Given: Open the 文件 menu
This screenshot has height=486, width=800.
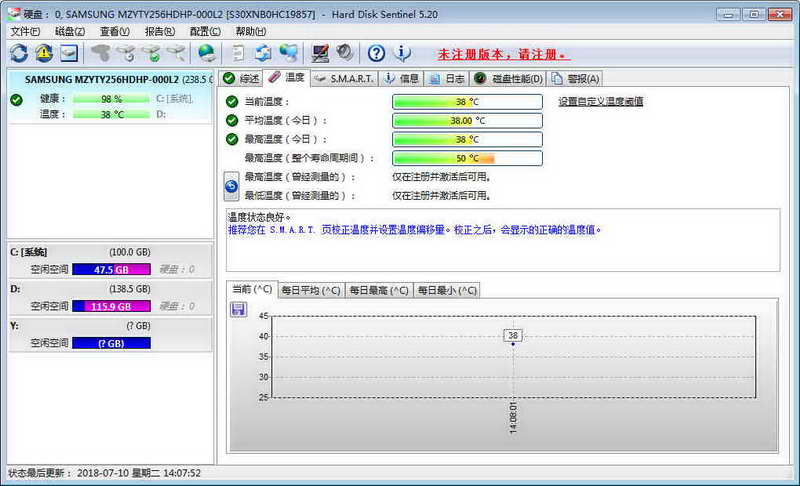Looking at the screenshot, I should 24,32.
